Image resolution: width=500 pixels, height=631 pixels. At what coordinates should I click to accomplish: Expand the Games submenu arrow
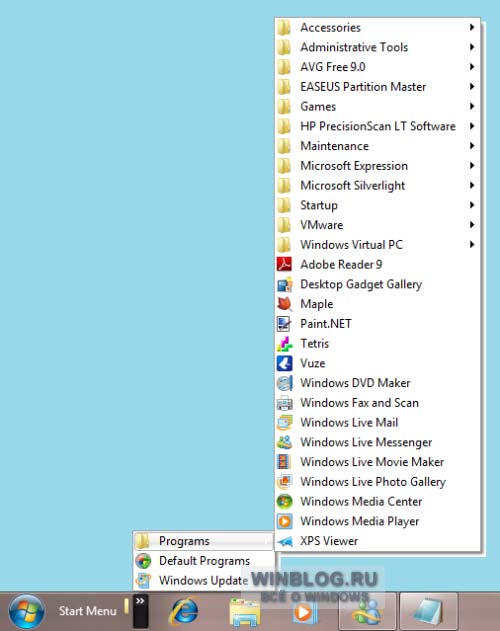point(472,106)
